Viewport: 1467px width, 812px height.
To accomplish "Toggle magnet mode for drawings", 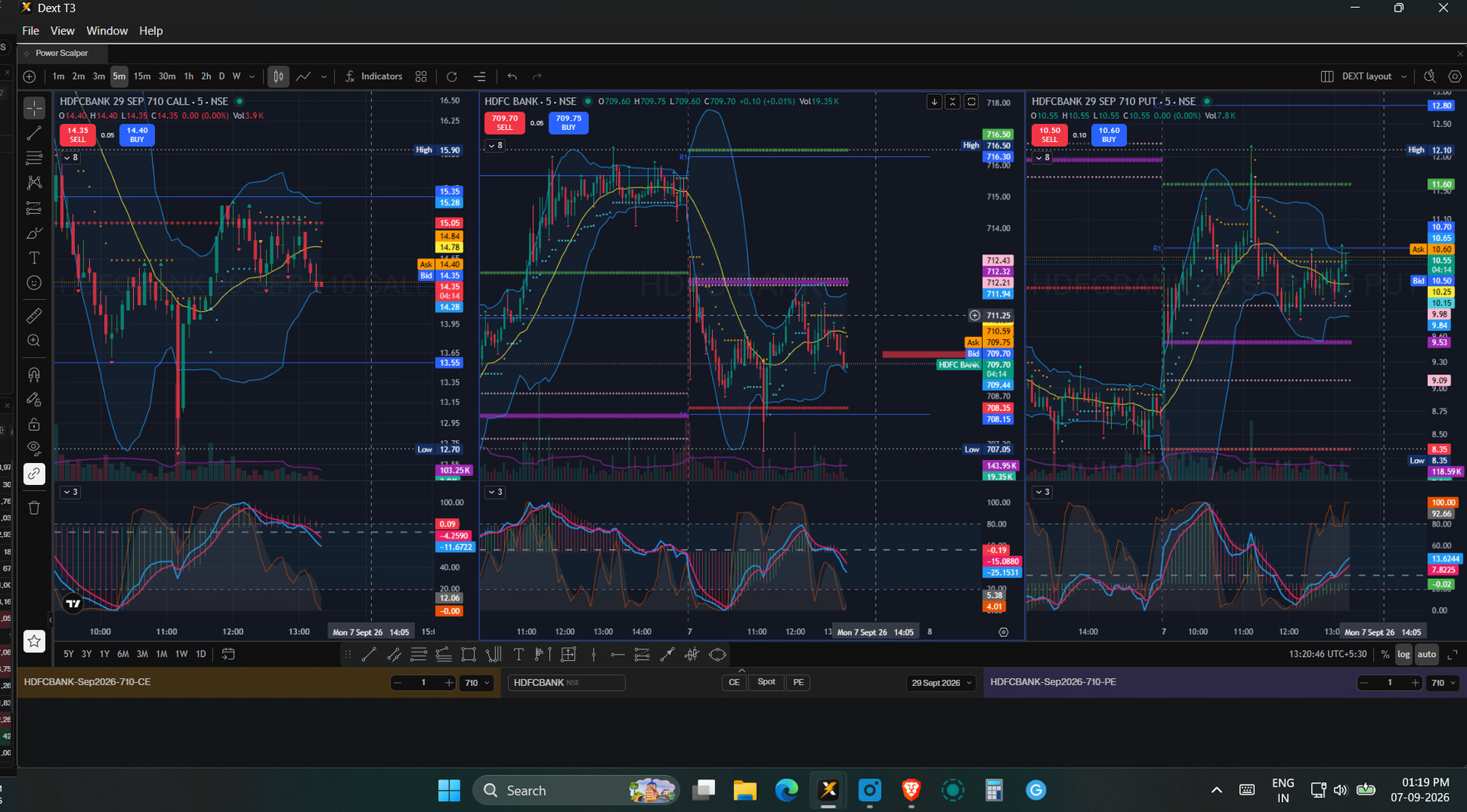I will (x=34, y=374).
